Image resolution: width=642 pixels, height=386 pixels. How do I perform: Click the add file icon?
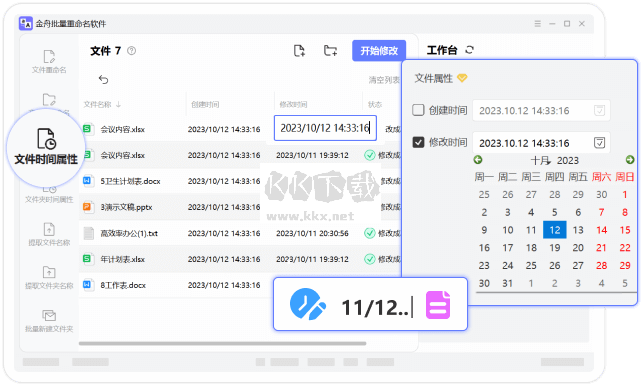299,51
